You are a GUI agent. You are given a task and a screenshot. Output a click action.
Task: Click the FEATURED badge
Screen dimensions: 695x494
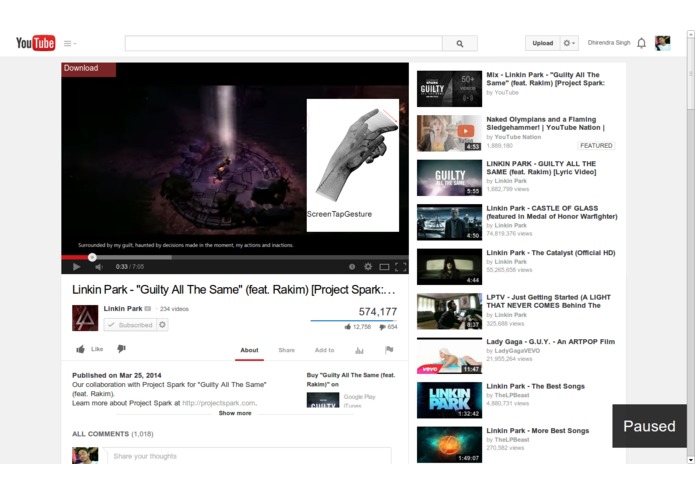[x=596, y=145]
